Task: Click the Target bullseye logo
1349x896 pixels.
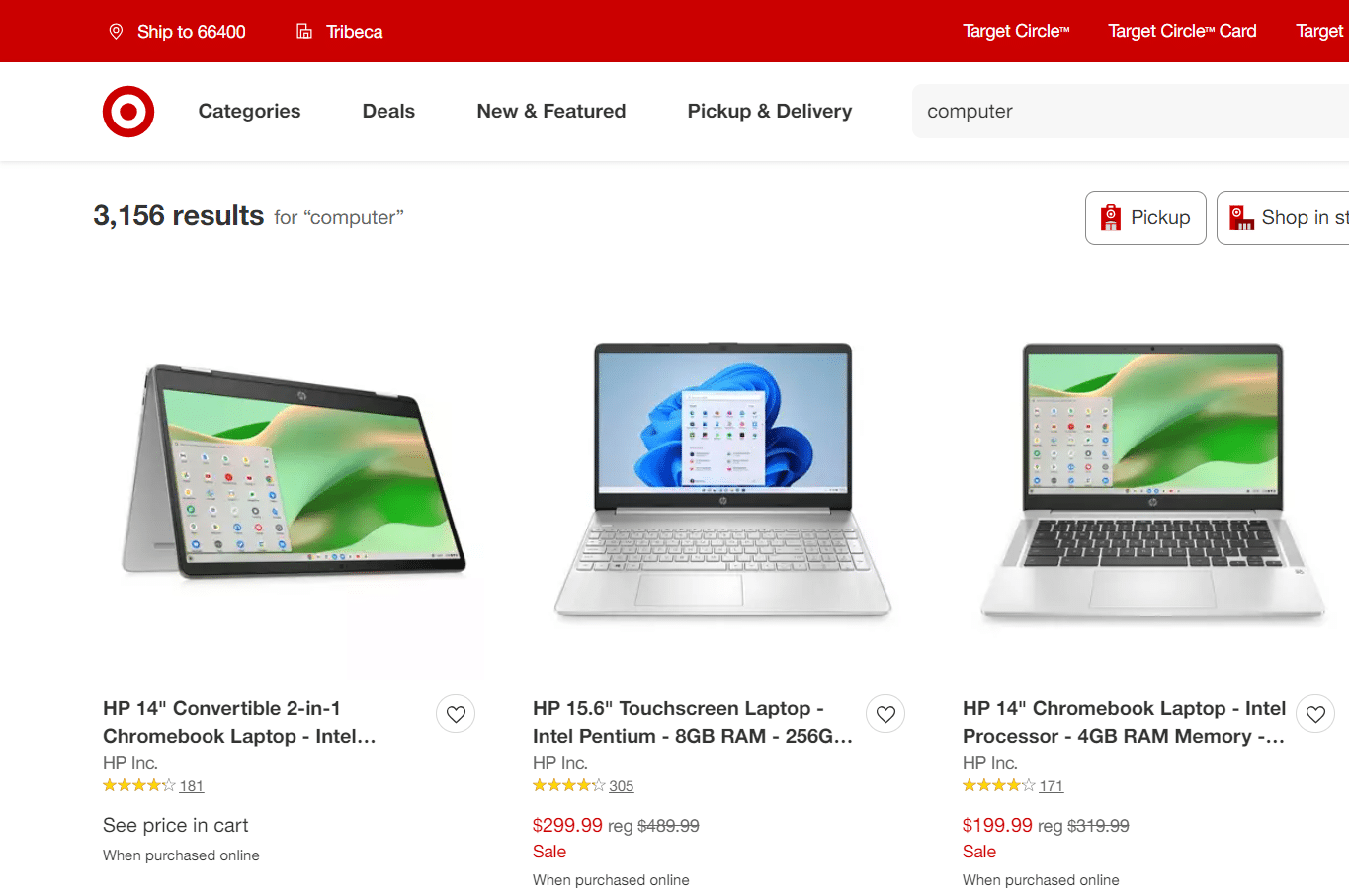Action: tap(128, 112)
